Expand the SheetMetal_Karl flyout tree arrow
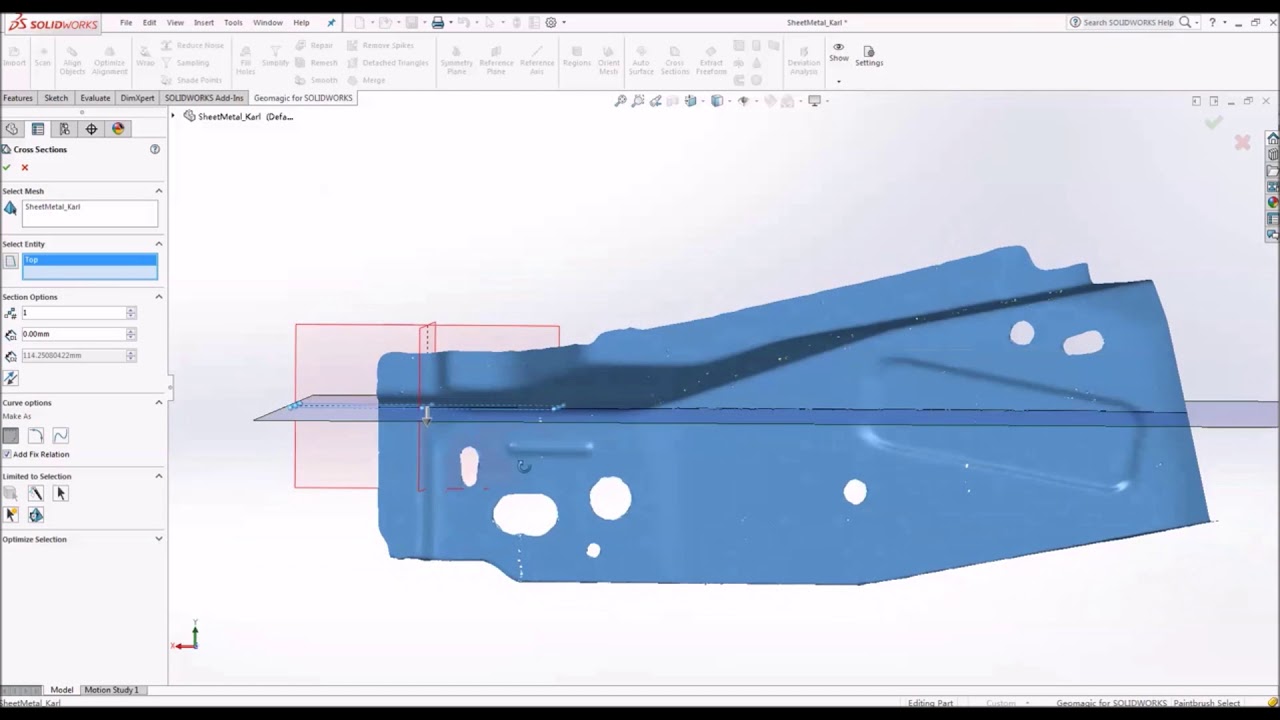The image size is (1280, 720). [x=172, y=116]
